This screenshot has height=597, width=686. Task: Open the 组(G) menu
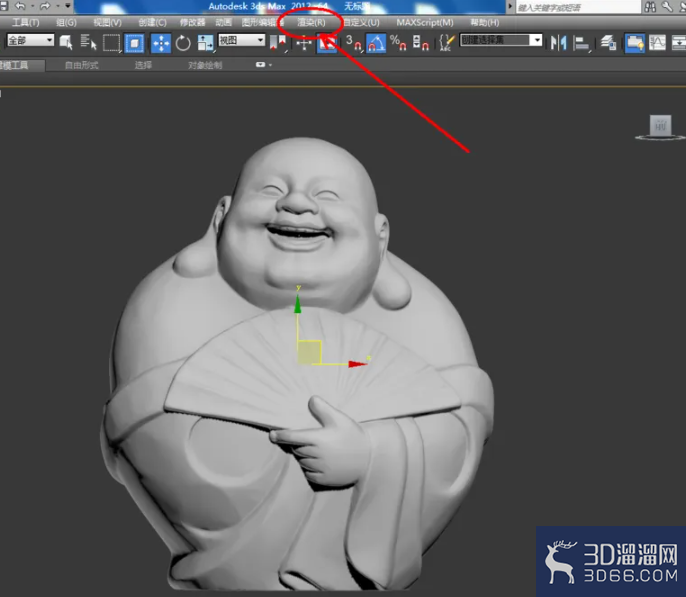point(66,22)
